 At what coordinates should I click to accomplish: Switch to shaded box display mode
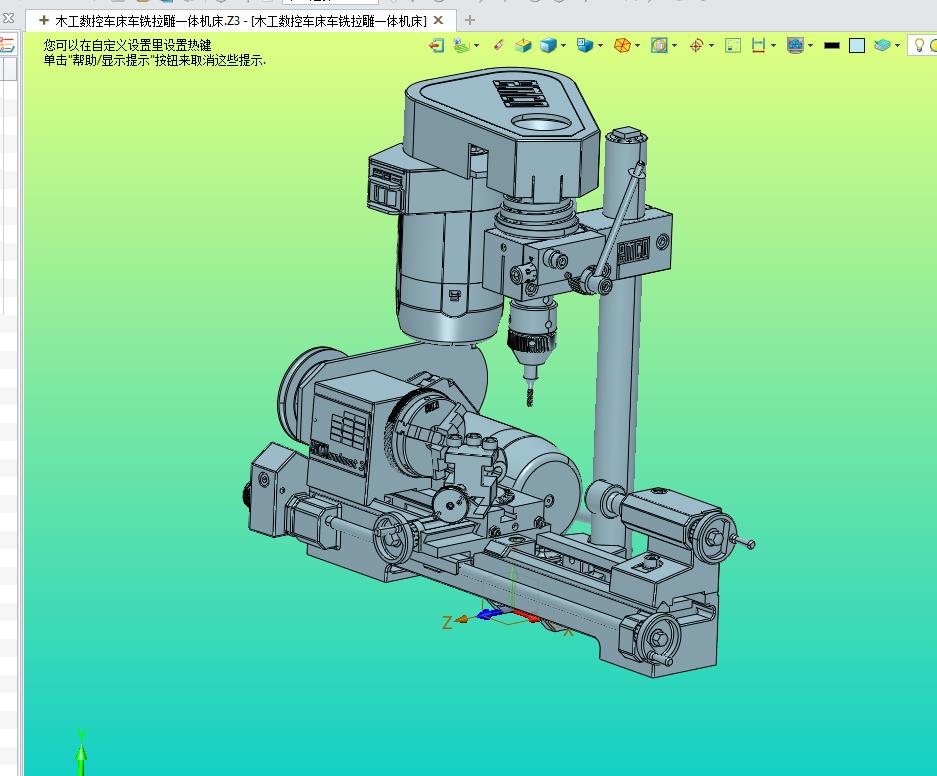(548, 45)
